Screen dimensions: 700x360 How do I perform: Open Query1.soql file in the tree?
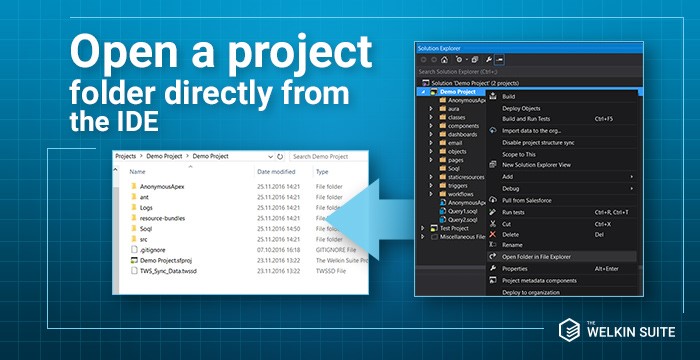click(458, 211)
